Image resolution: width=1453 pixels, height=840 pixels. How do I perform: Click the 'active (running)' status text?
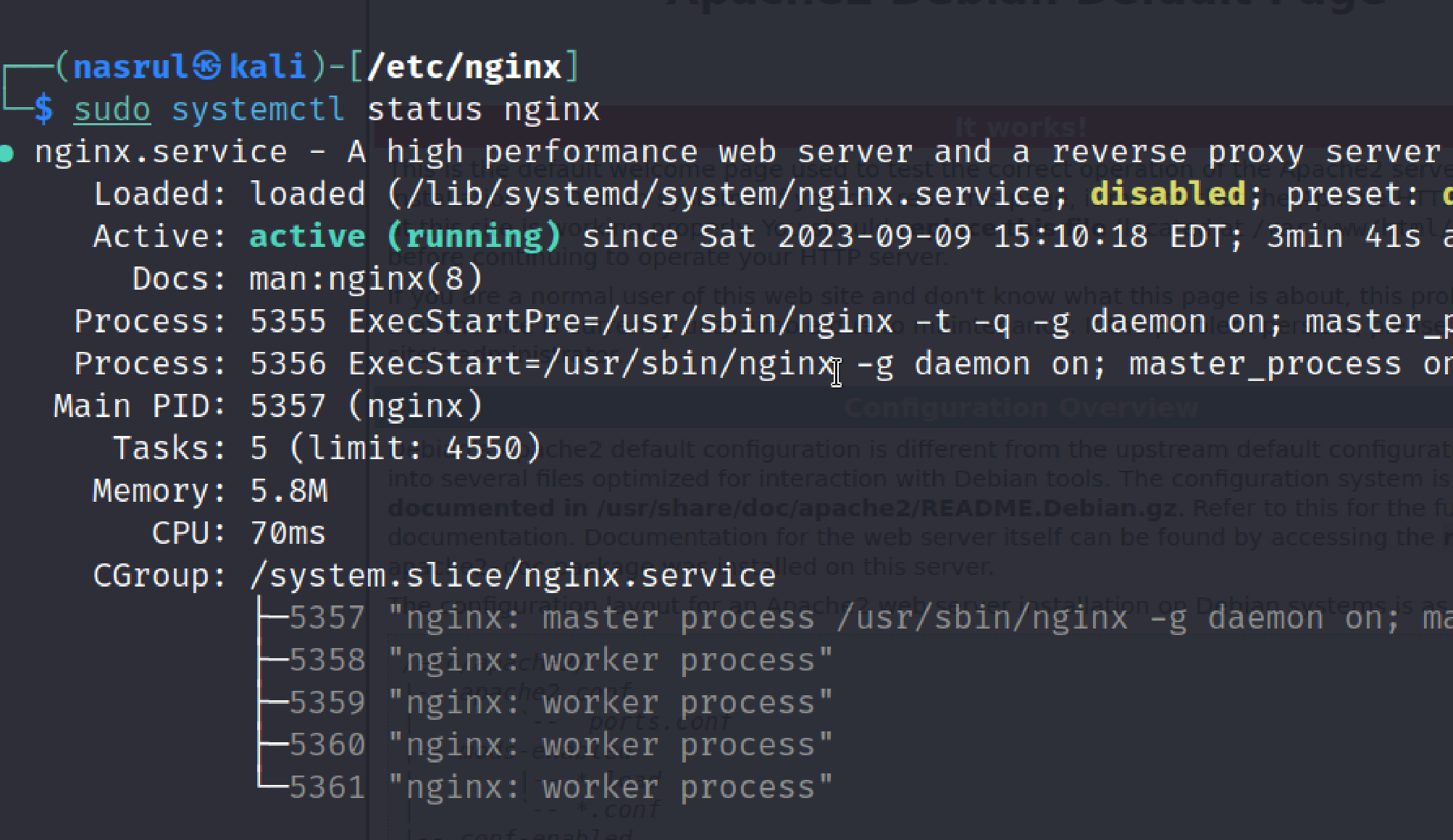(x=406, y=237)
